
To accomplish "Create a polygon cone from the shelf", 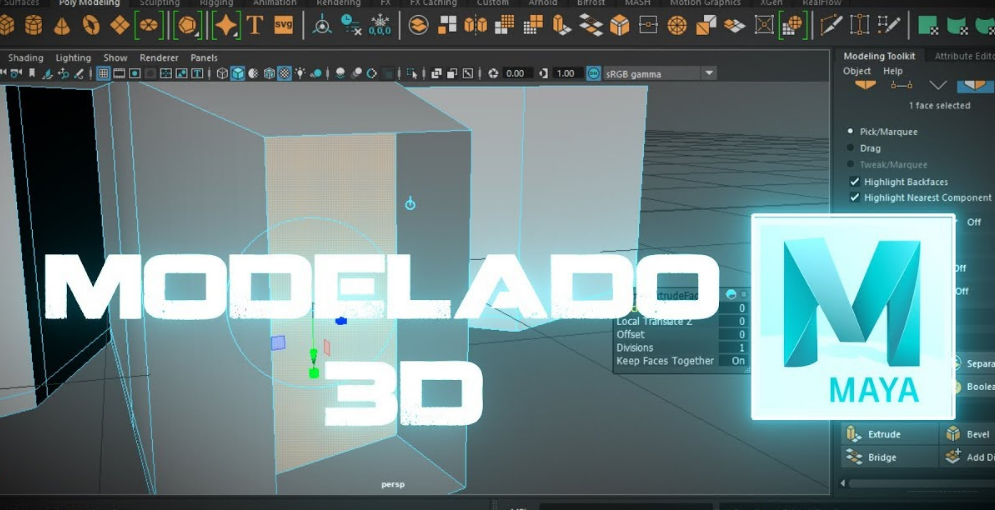I will (62, 25).
